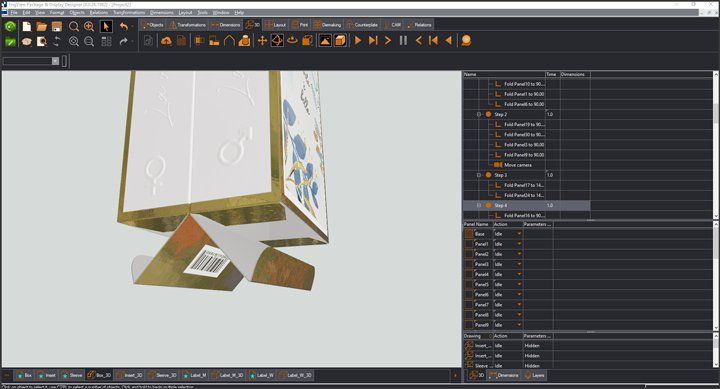Switch to the Layers panel tab
Viewport: 720px width, 389px height.
point(535,375)
